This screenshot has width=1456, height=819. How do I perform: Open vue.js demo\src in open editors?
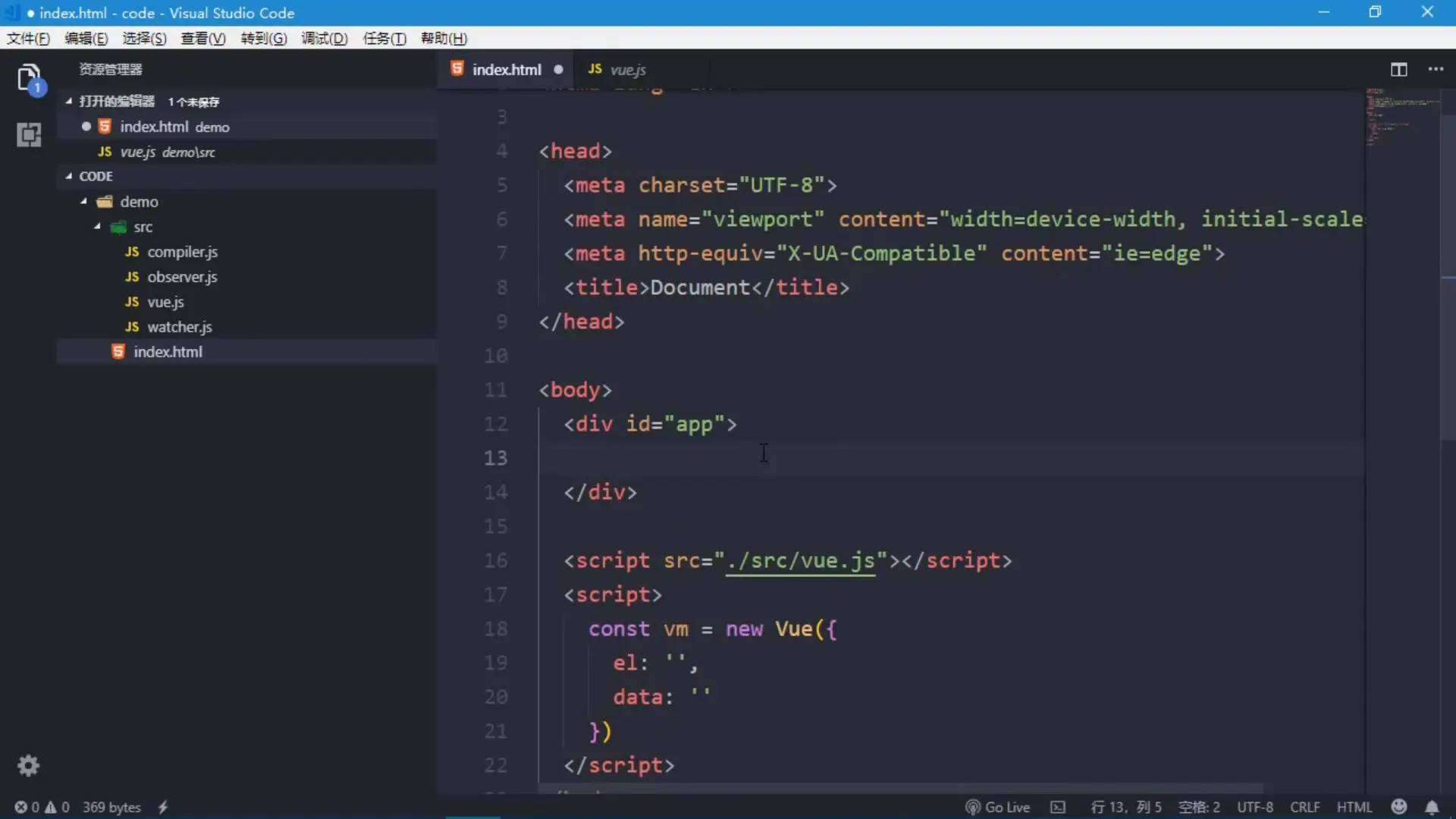(246, 152)
